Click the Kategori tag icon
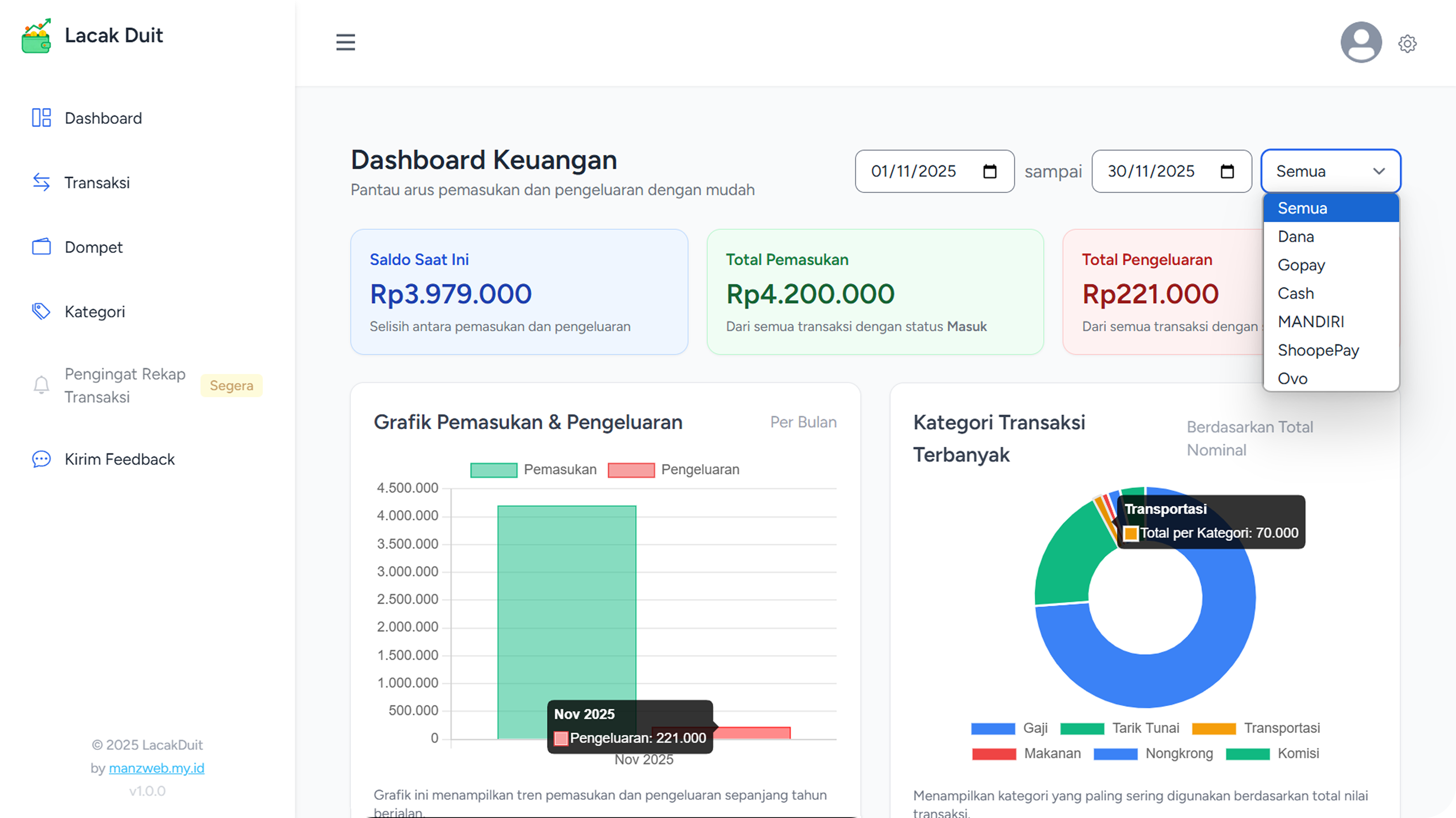The image size is (1456, 818). [x=41, y=311]
